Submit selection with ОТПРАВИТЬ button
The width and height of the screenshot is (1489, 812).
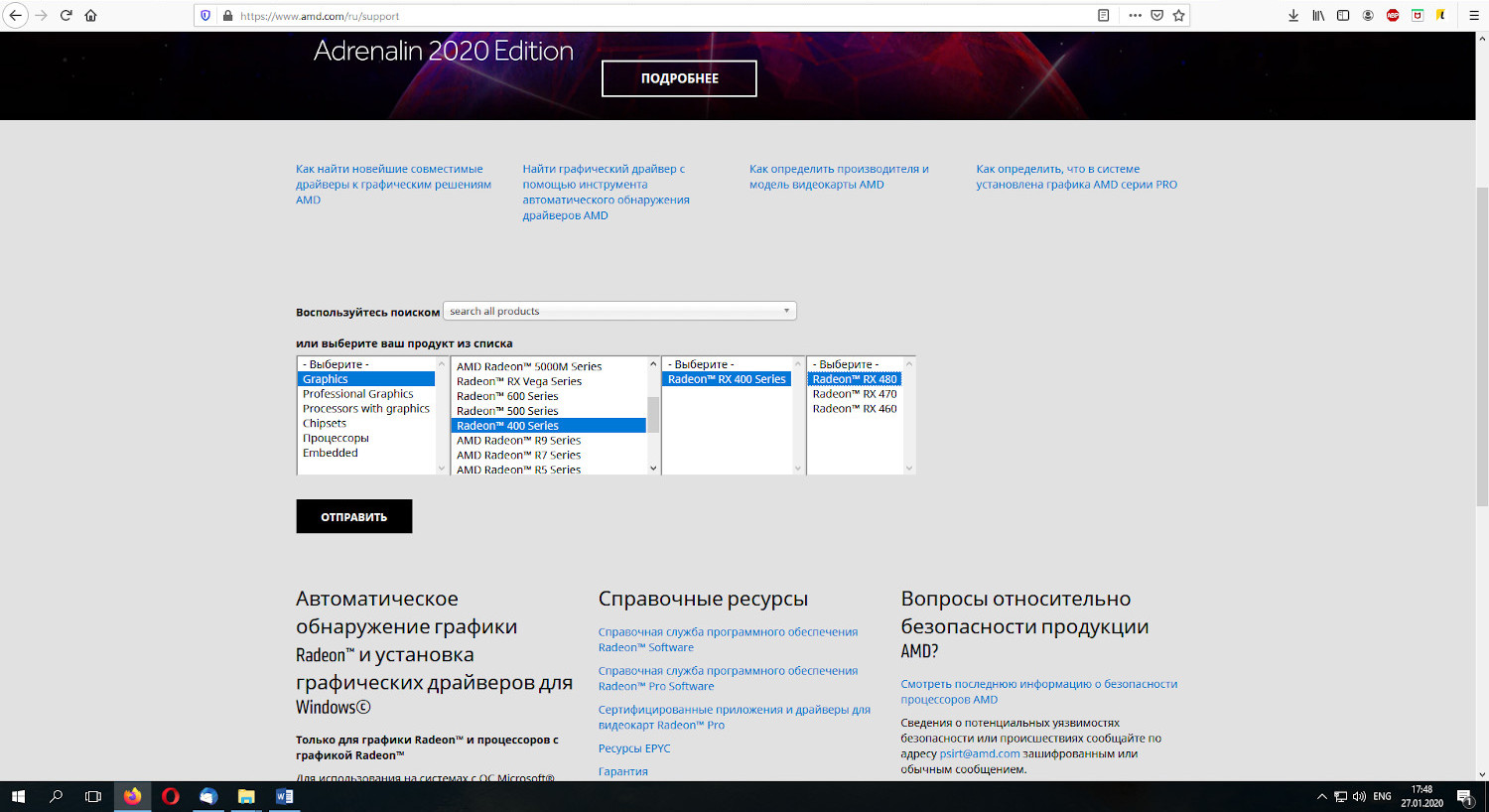[353, 516]
